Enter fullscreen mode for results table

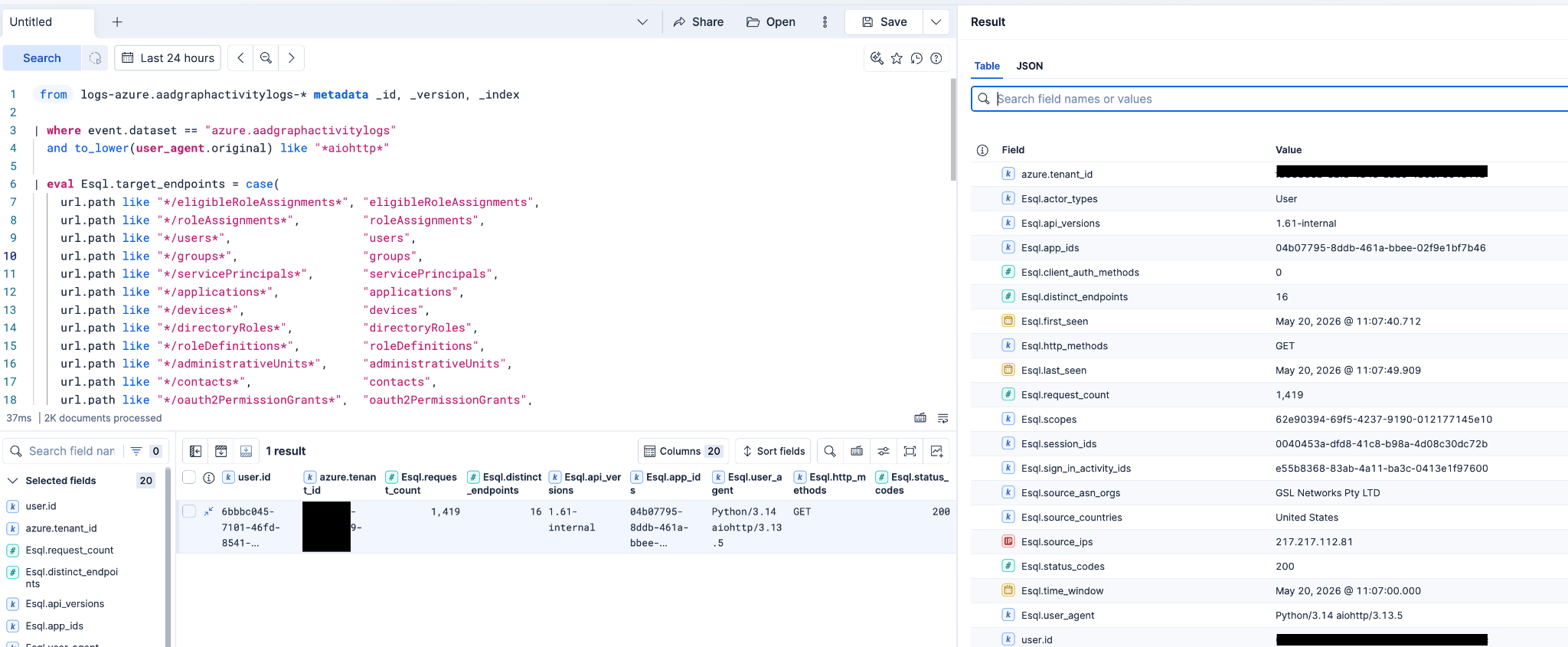910,451
